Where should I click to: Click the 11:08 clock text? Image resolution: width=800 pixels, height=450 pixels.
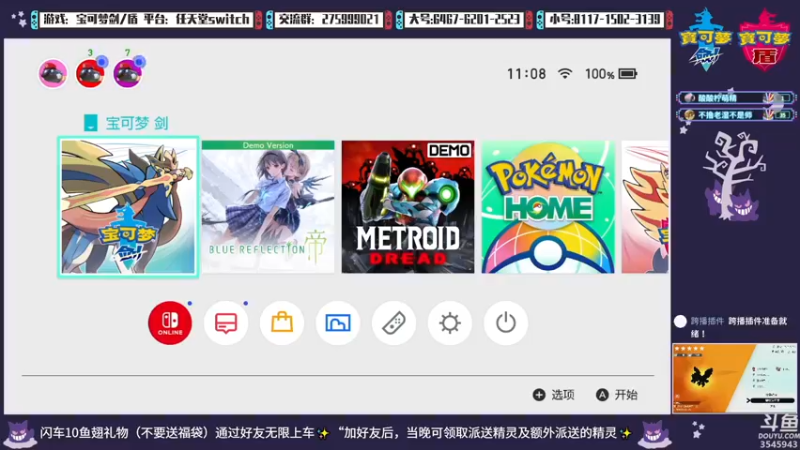[x=526, y=74]
